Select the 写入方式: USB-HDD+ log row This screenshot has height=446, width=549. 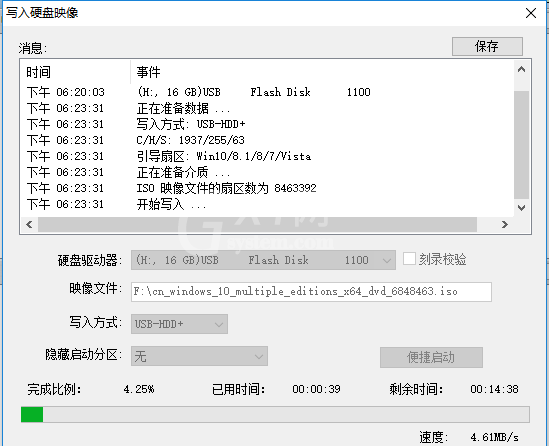pyautogui.click(x=268, y=124)
